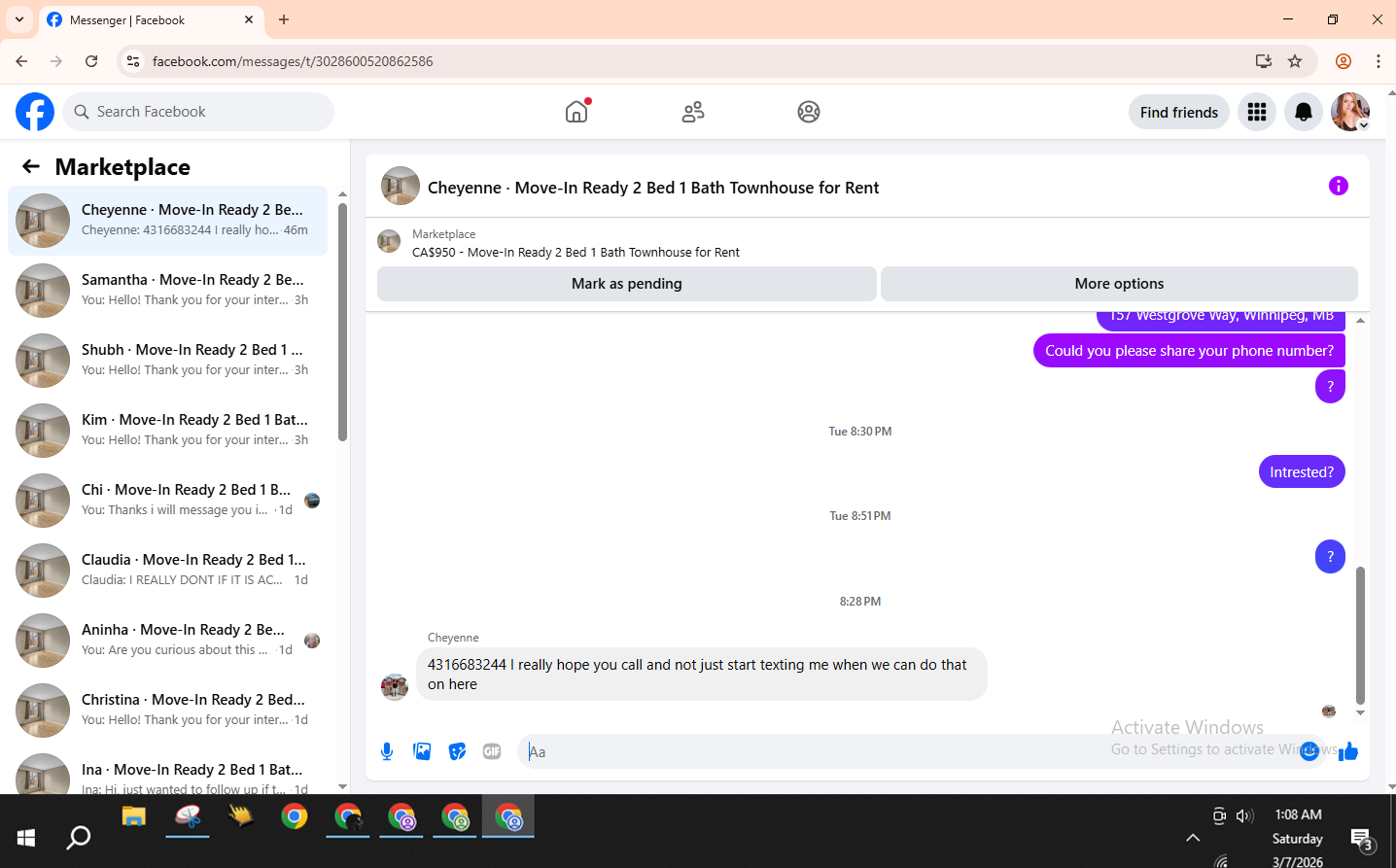This screenshot has width=1396, height=868.
Task: Open the conversation information icon
Action: [x=1339, y=186]
